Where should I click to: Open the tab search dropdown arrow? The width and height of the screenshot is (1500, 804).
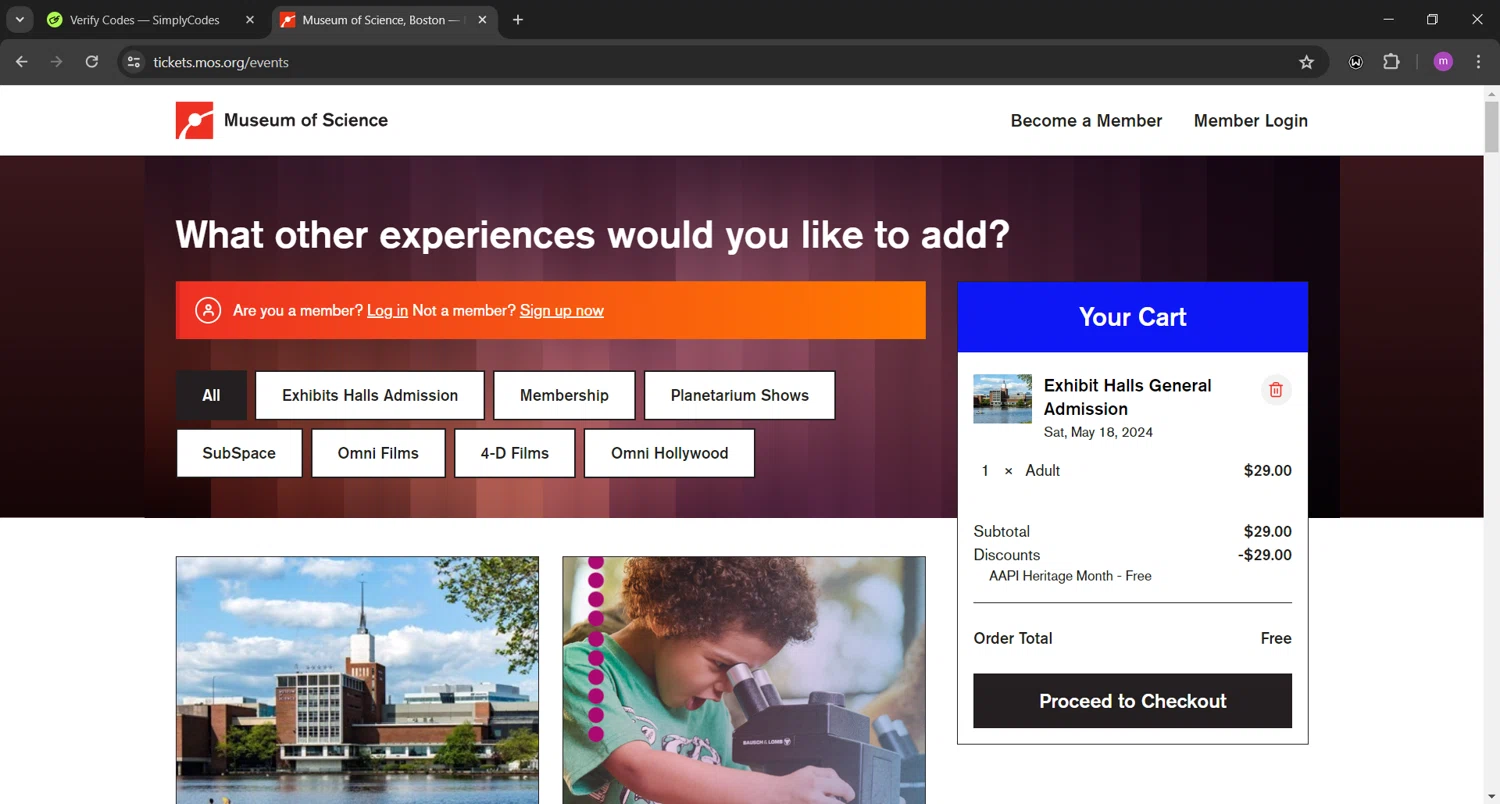(x=19, y=20)
